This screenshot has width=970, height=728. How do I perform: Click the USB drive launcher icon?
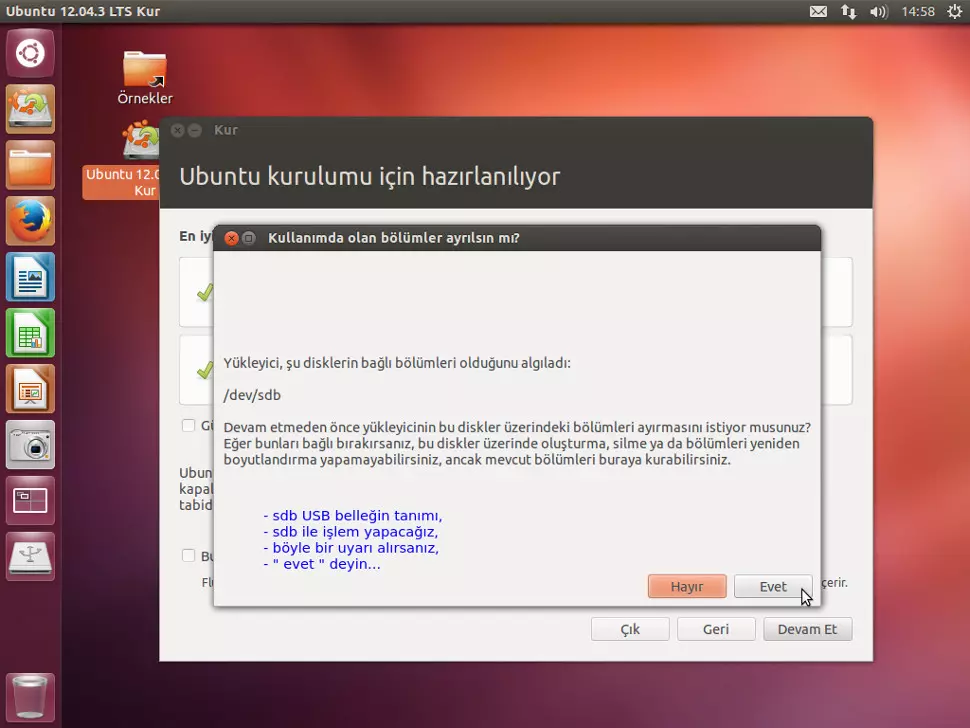coord(30,557)
